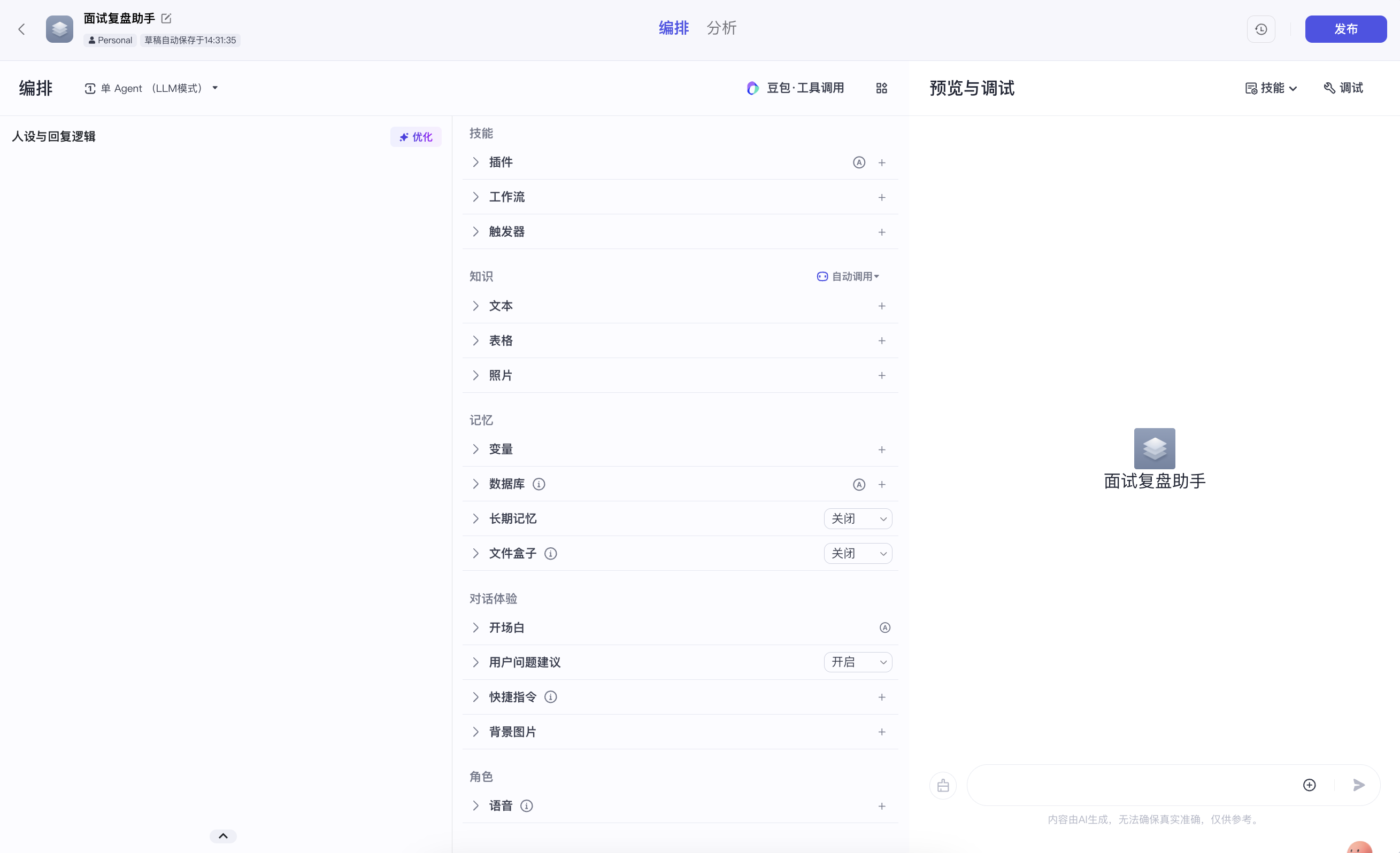Switch to 分析 tab
1400x853 pixels.
[721, 28]
